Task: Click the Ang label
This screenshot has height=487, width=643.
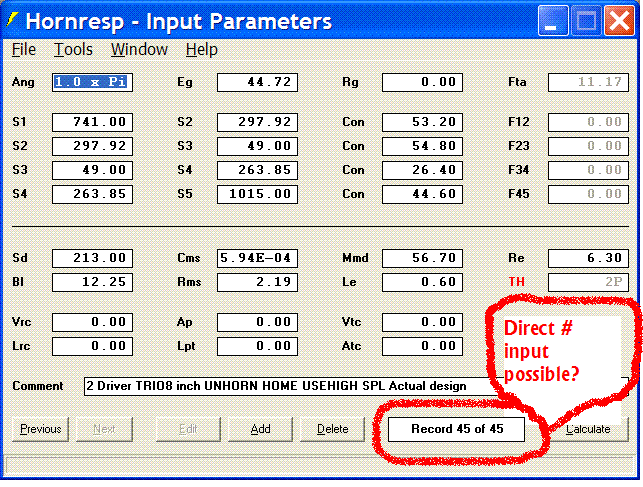Action: pyautogui.click(x=23, y=82)
